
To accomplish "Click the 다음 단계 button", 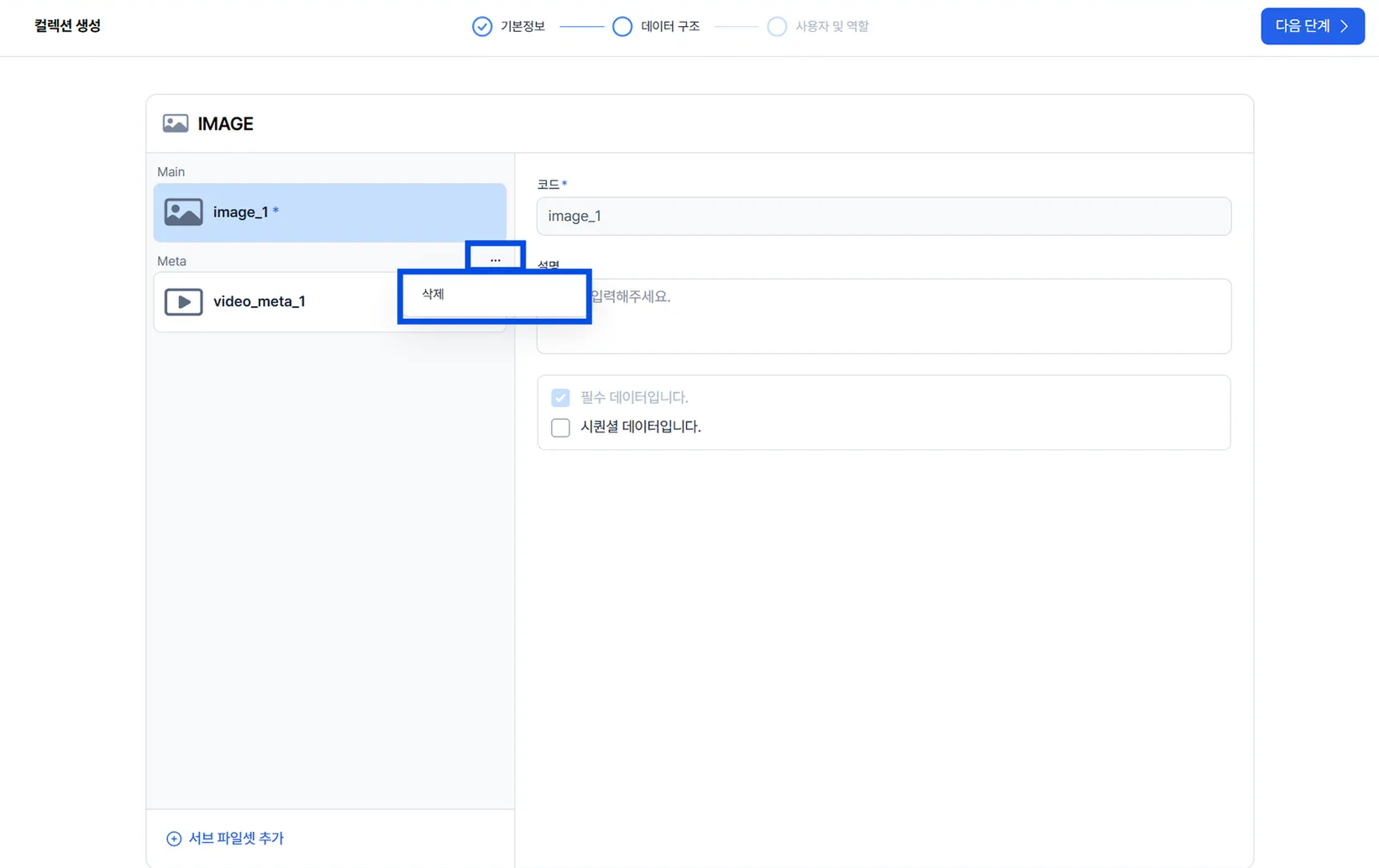I will pyautogui.click(x=1312, y=26).
